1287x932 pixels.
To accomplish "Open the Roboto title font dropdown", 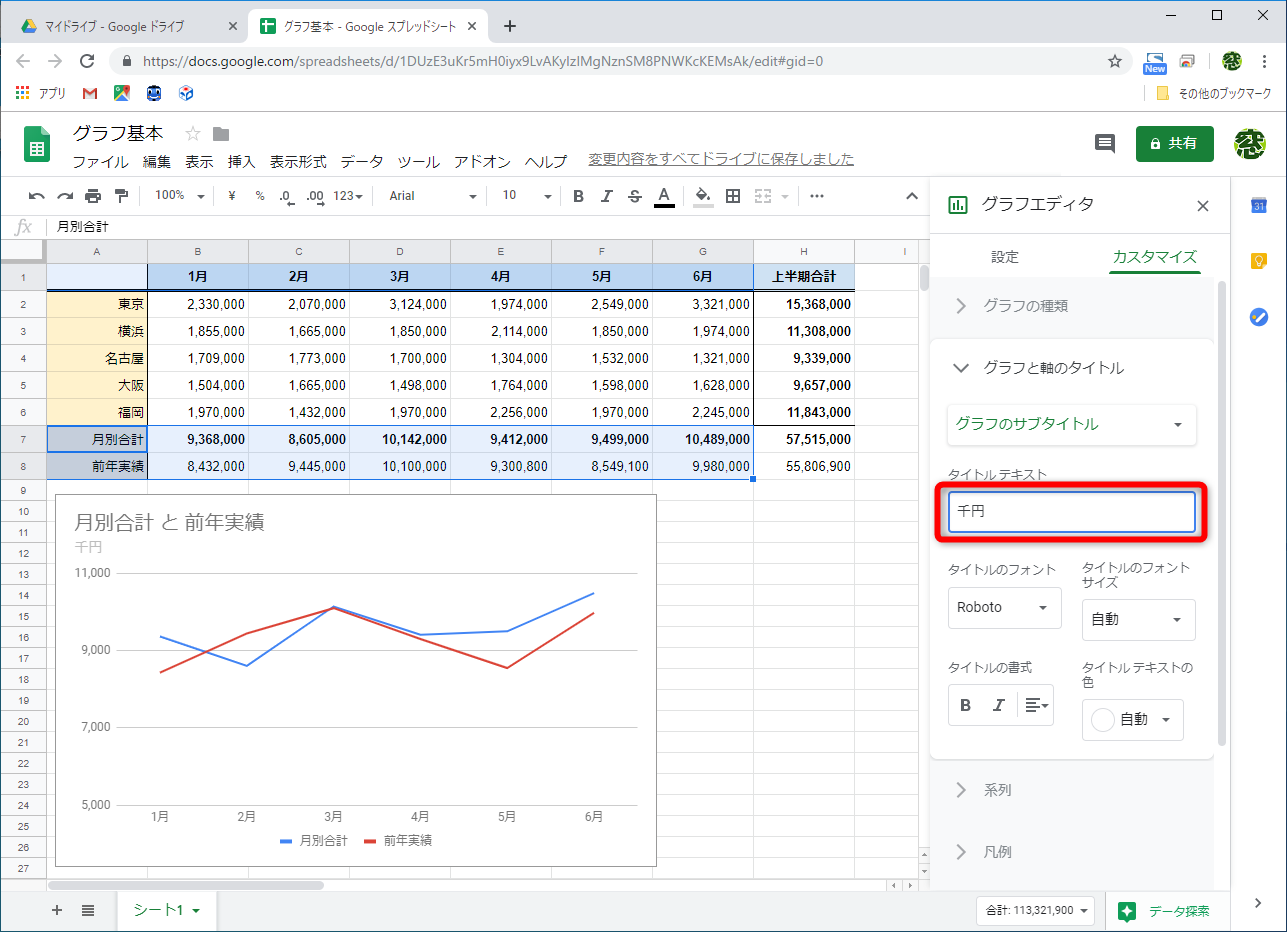I will pos(1004,608).
